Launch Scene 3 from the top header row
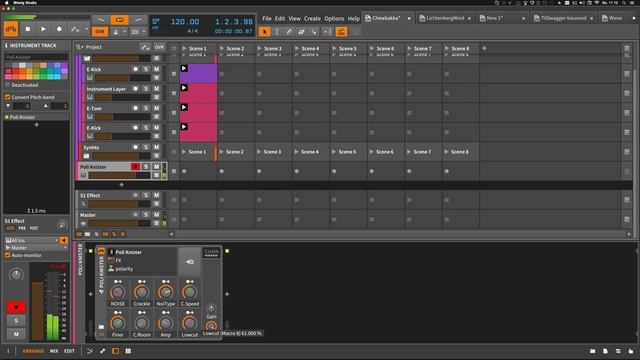 click(x=259, y=48)
